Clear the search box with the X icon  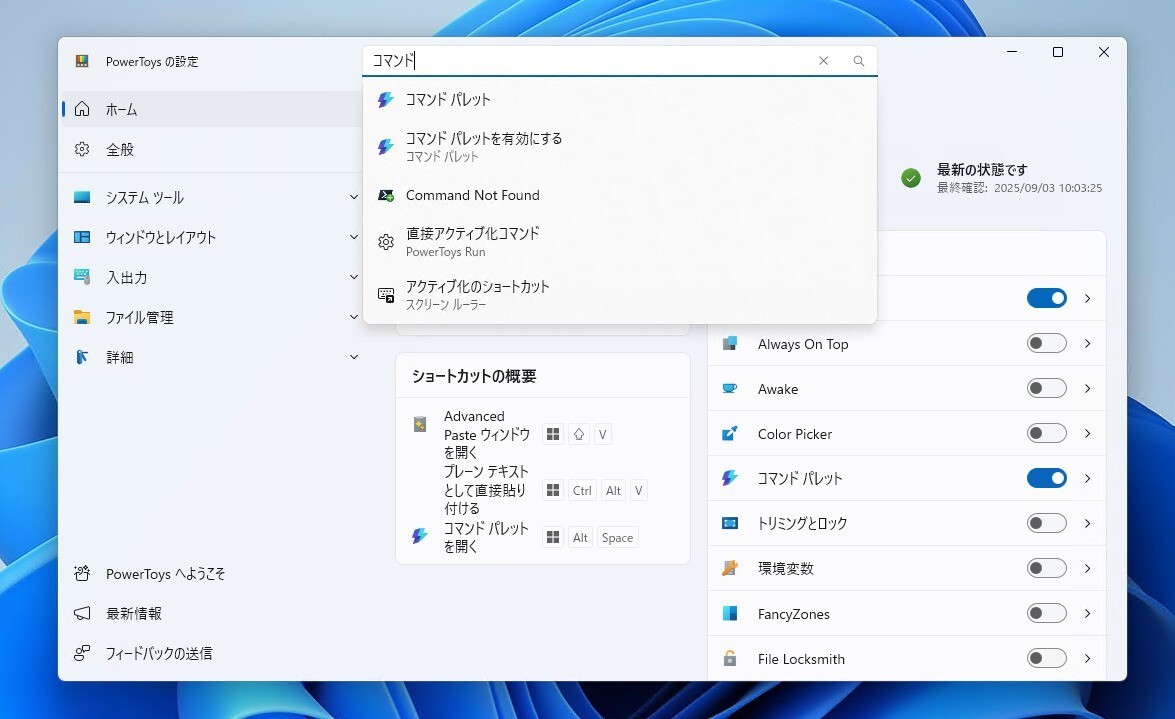click(824, 61)
